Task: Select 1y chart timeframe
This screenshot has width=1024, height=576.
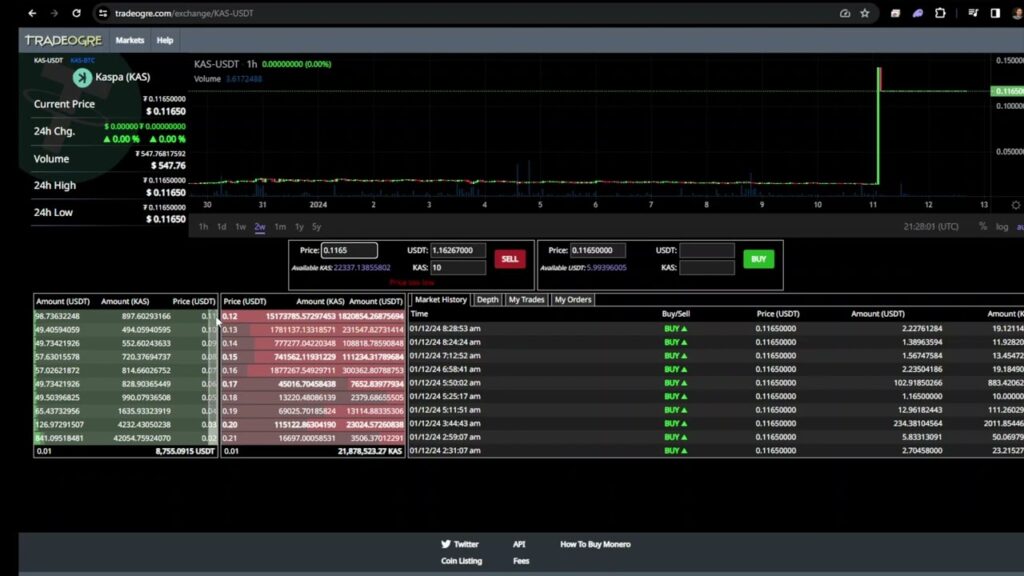Action: coord(299,227)
